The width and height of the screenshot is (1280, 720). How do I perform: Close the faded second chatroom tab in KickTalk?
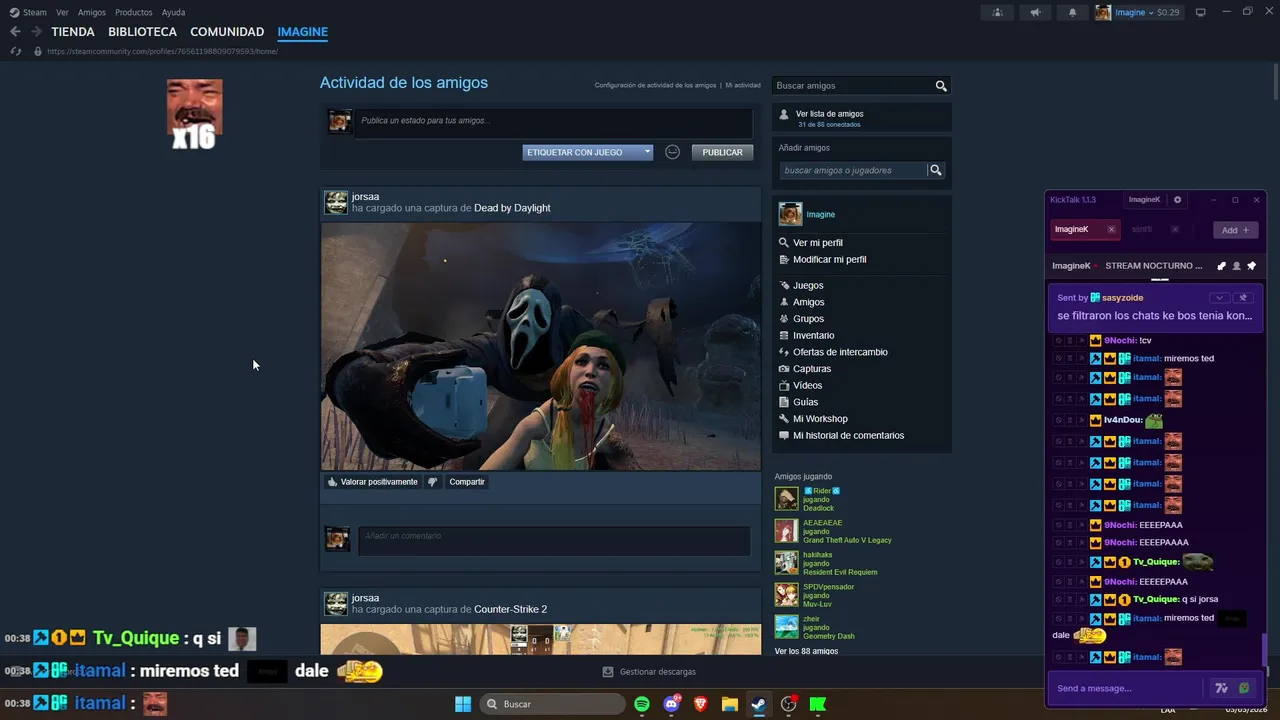tap(1175, 229)
